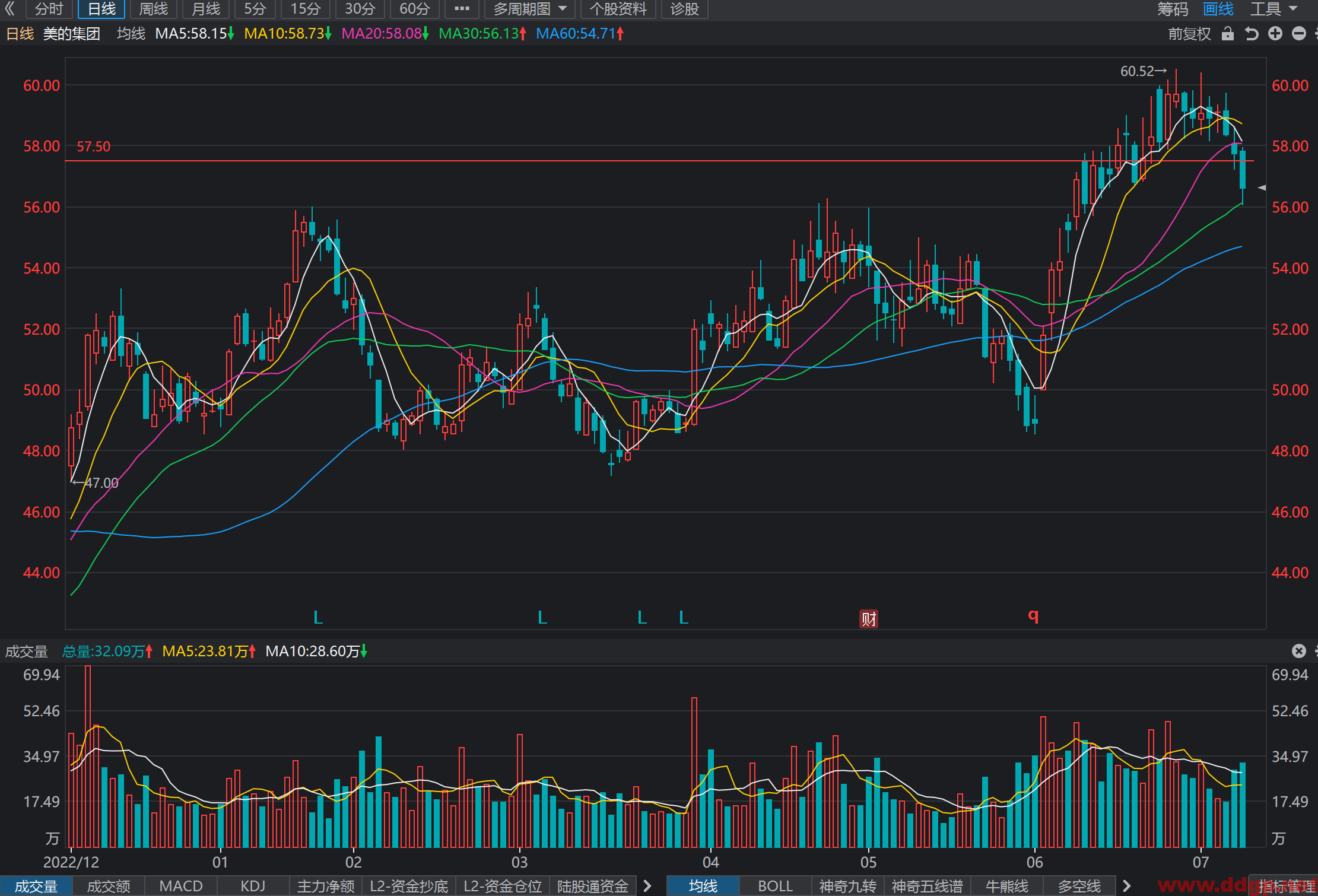Open the 诊股 stock diagnosis button
1318x896 pixels.
[684, 9]
